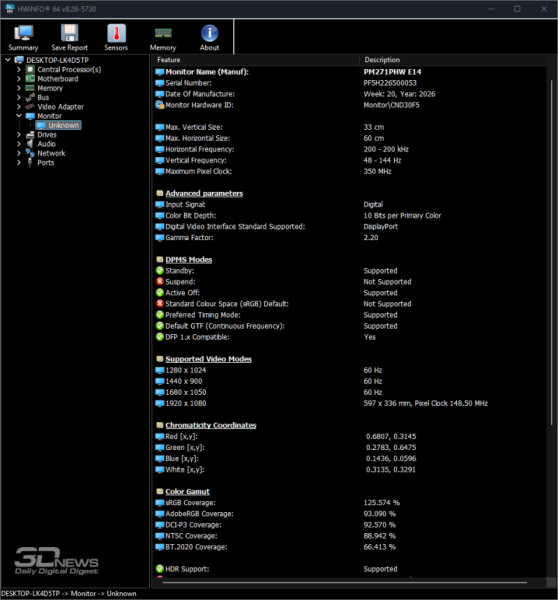Image resolution: width=558 pixels, height=600 pixels.
Task: Expand the Network node
Action: click(x=19, y=153)
